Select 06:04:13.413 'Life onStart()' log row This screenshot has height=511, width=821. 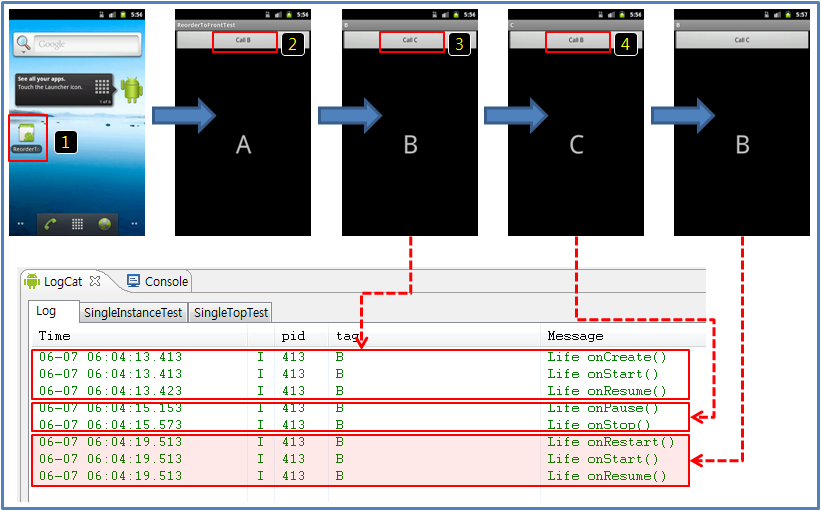pyautogui.click(x=360, y=374)
